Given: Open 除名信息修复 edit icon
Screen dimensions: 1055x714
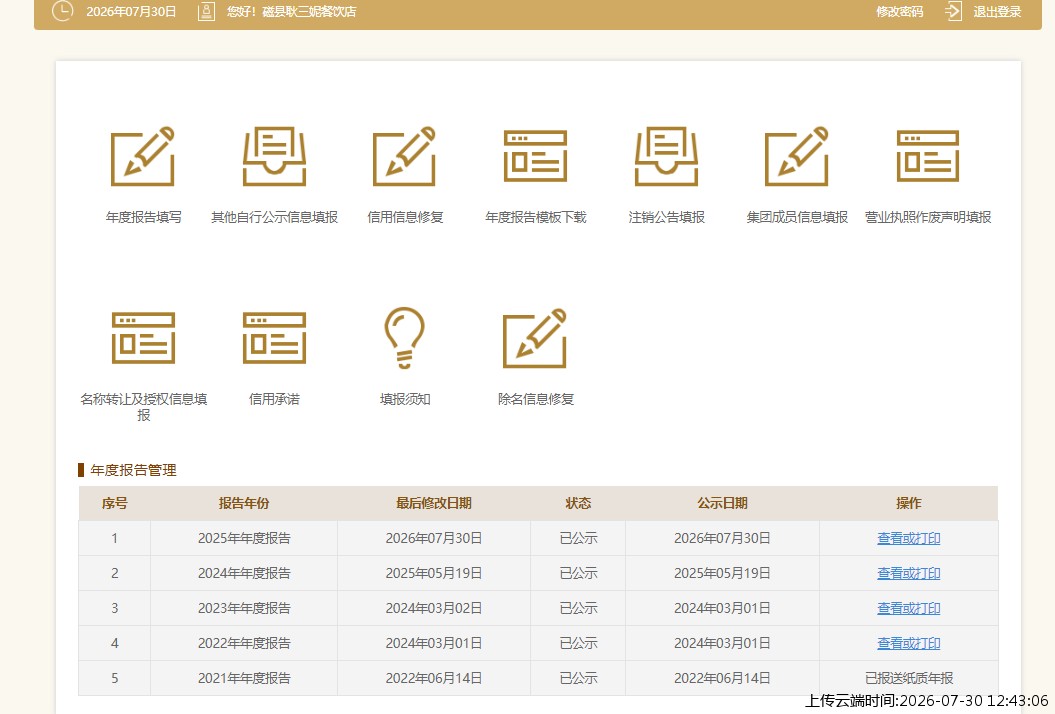Looking at the screenshot, I should pyautogui.click(x=536, y=338).
